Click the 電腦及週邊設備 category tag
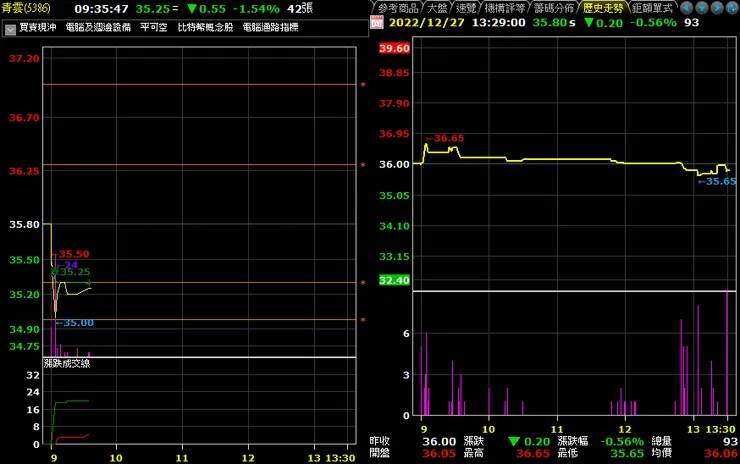This screenshot has height=464, width=740. 98,27
